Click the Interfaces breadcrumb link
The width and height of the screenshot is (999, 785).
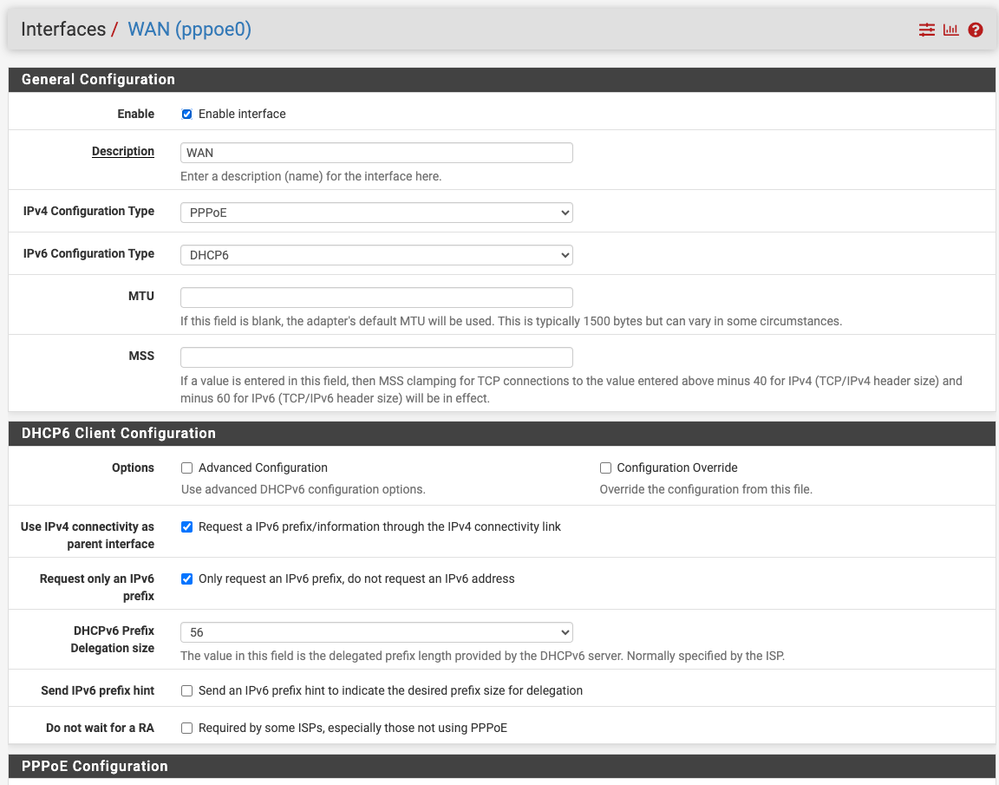click(63, 30)
